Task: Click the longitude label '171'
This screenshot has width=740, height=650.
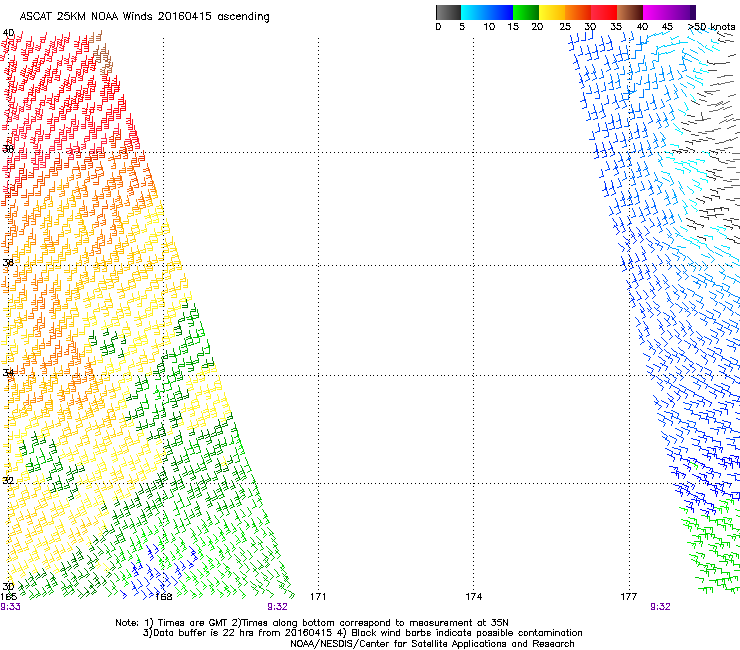Action: pyautogui.click(x=318, y=597)
